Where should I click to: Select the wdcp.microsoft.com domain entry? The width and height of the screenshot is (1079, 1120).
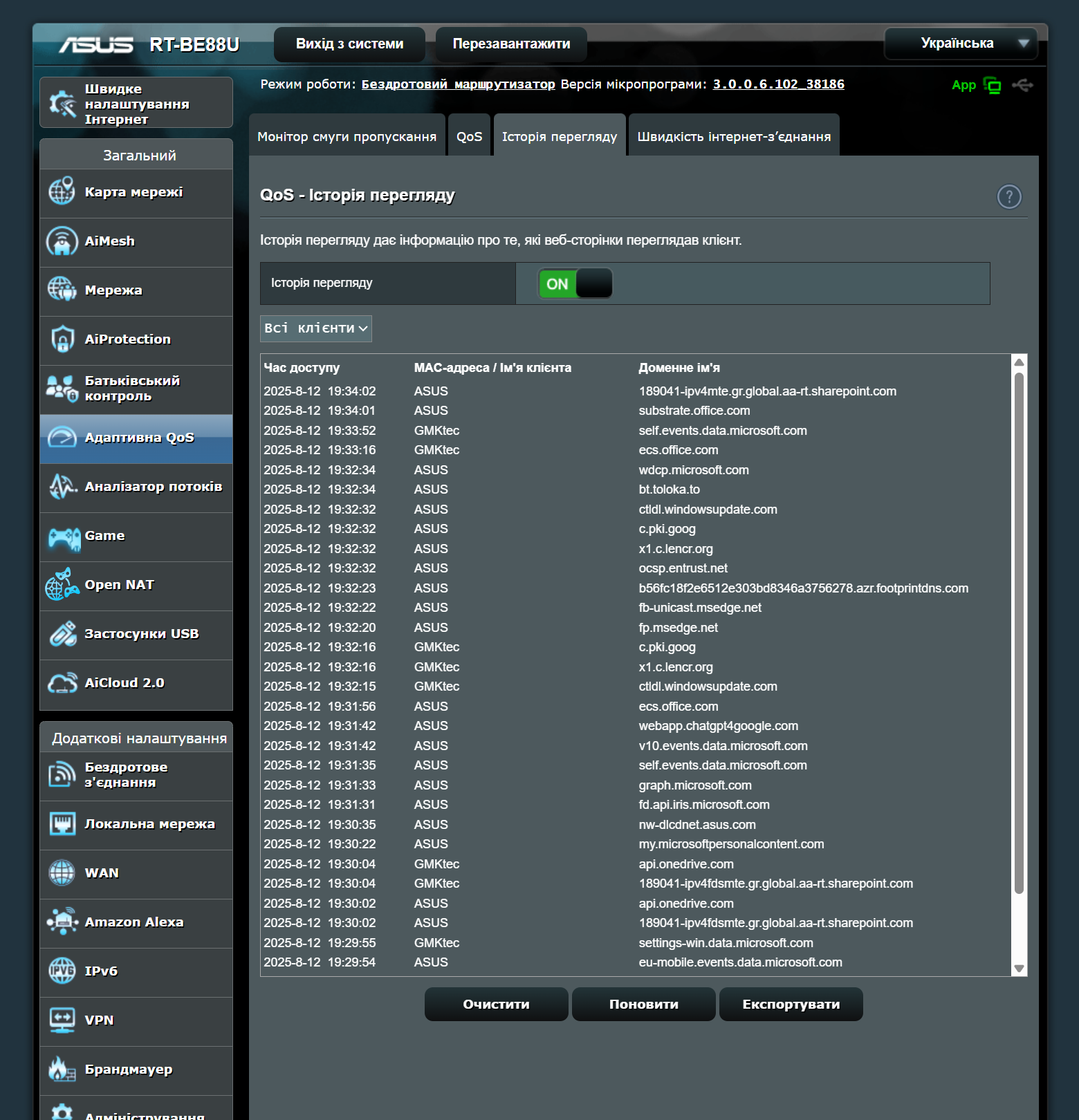(694, 470)
